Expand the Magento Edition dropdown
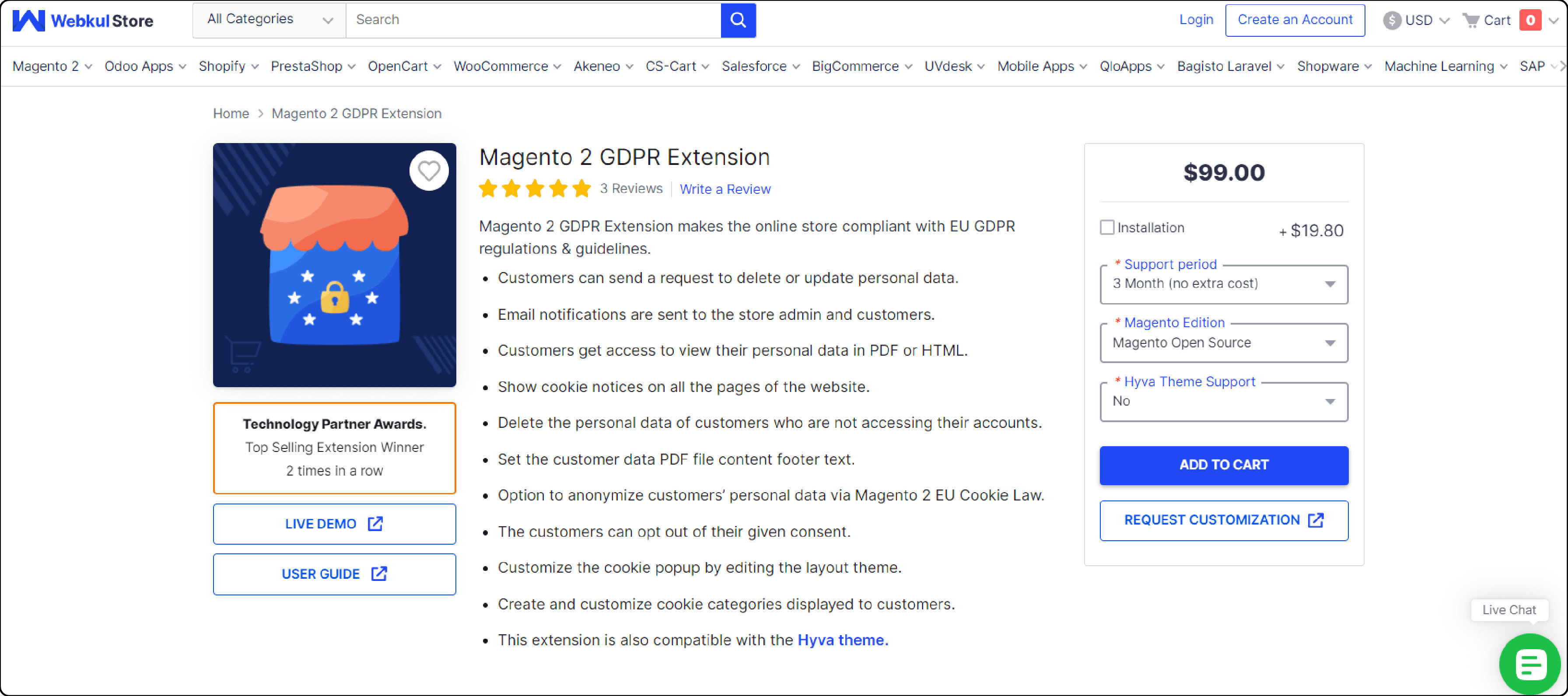The image size is (1568, 696). click(1224, 343)
